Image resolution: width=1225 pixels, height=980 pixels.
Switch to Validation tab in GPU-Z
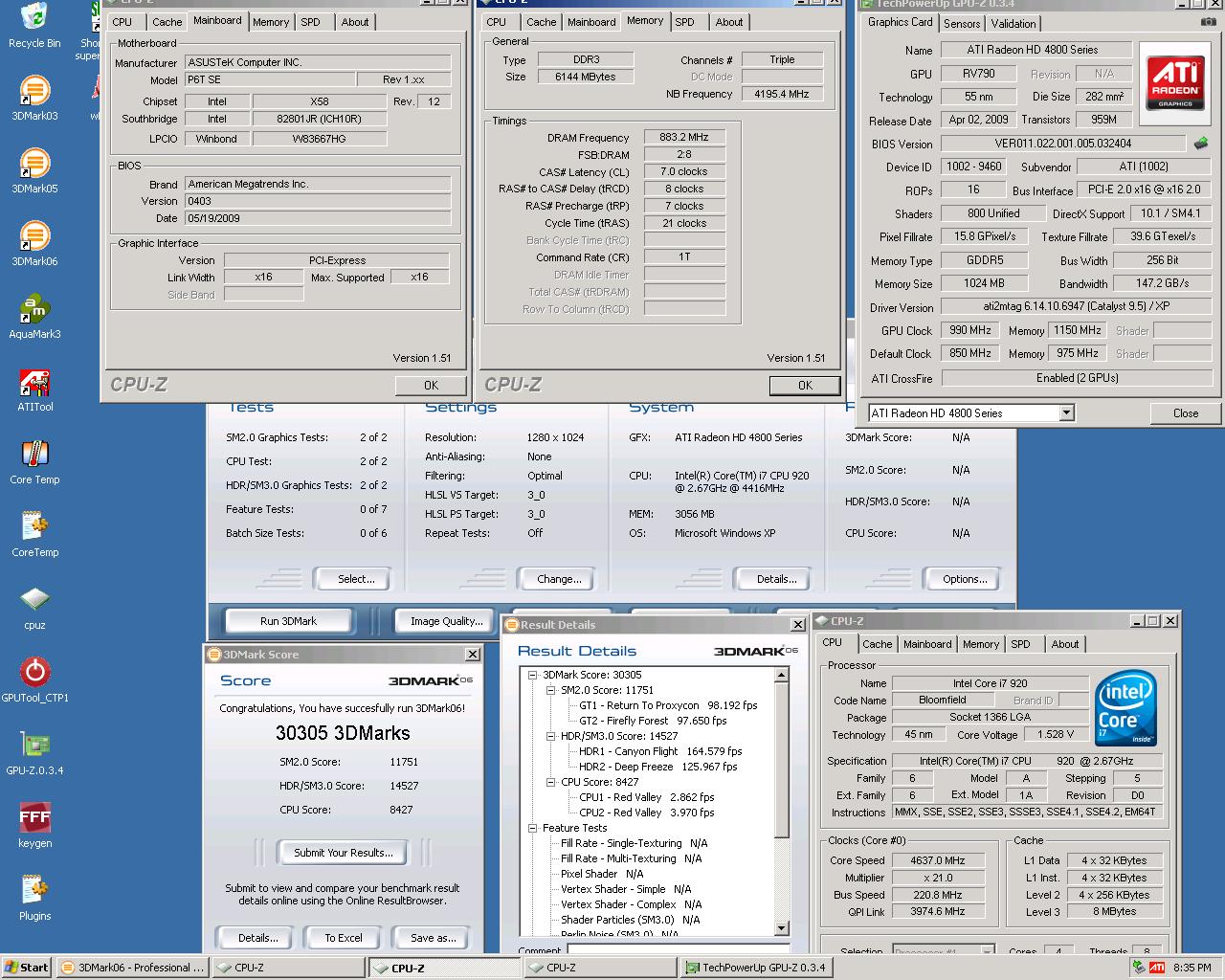pyautogui.click(x=1013, y=24)
